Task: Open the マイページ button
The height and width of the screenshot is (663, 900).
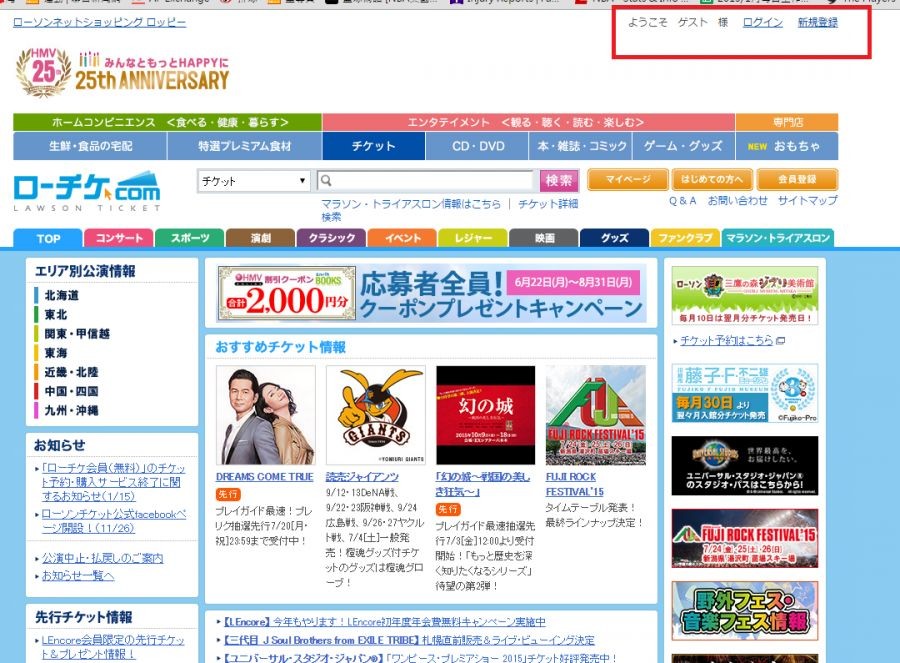Action: (628, 179)
